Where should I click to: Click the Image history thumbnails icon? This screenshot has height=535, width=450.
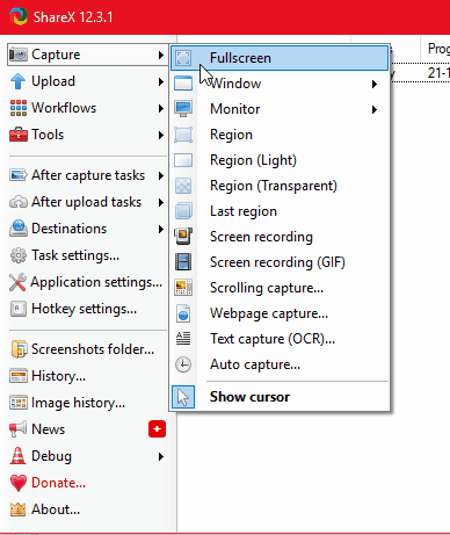pyautogui.click(x=18, y=403)
